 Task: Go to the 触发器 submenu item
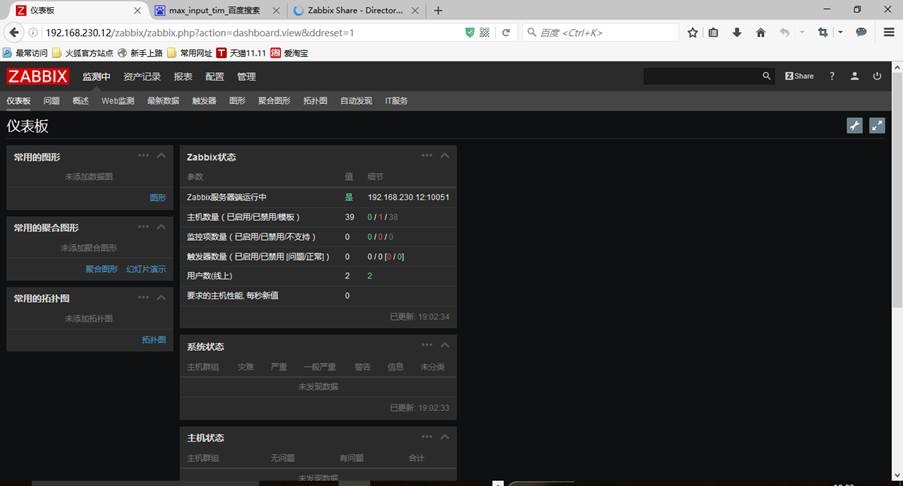tap(204, 101)
